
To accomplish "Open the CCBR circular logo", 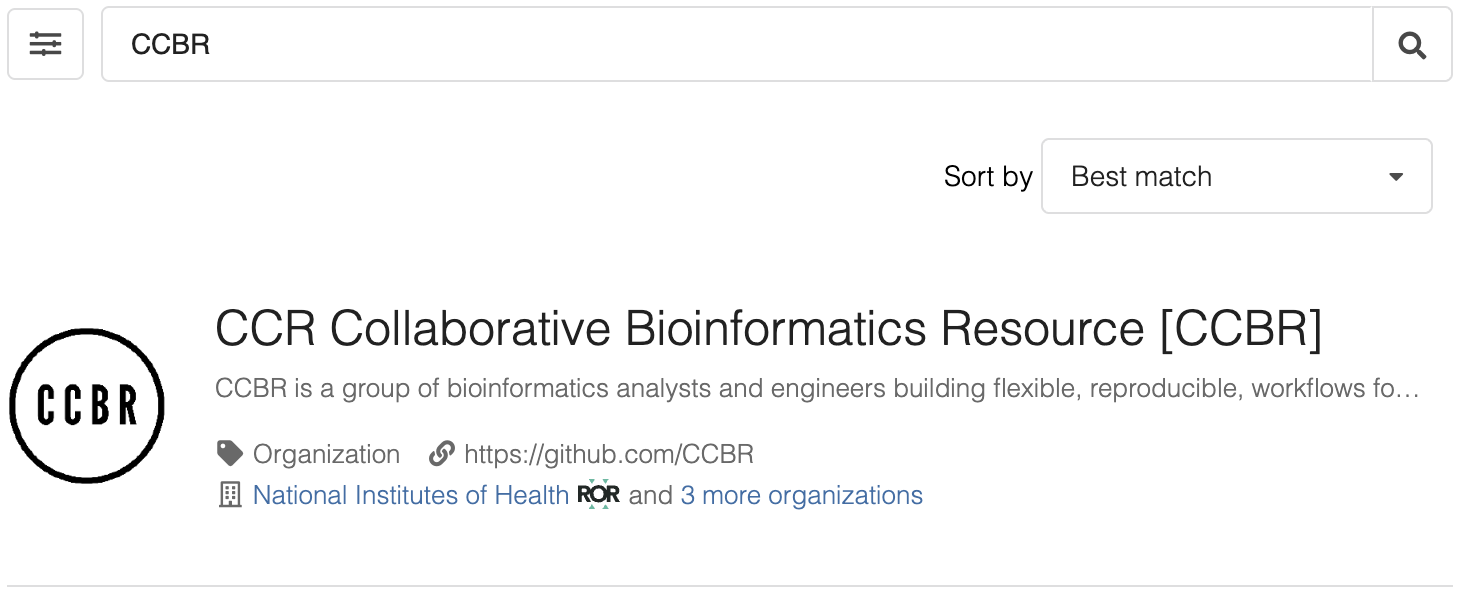I will (x=87, y=405).
